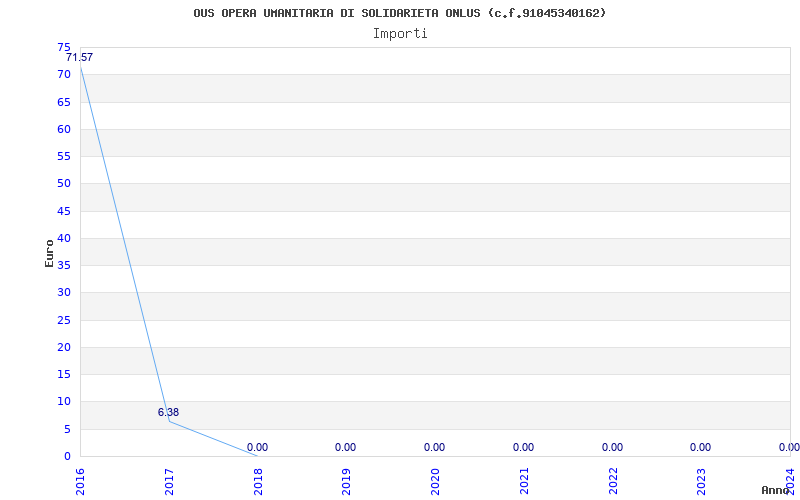Select the 2020 year axis label
This screenshot has height=500, width=800.
pos(435,483)
